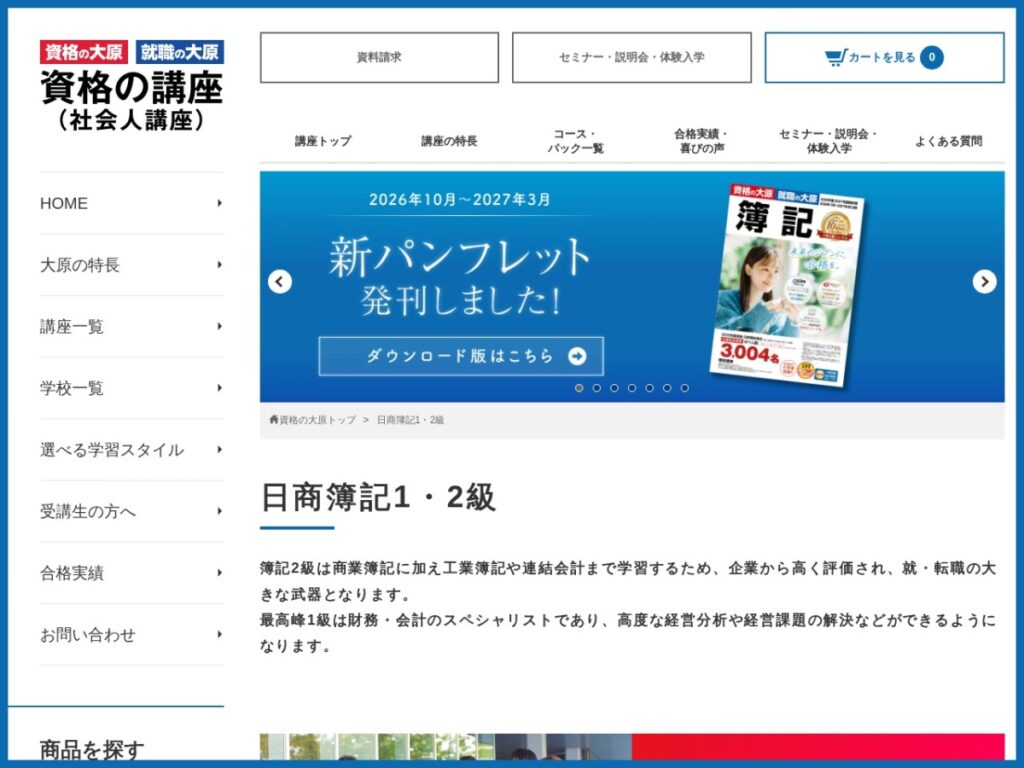This screenshot has width=1024, height=768.
Task: Open セミナー・説明会・体験入学 nav tab
Action: point(828,141)
